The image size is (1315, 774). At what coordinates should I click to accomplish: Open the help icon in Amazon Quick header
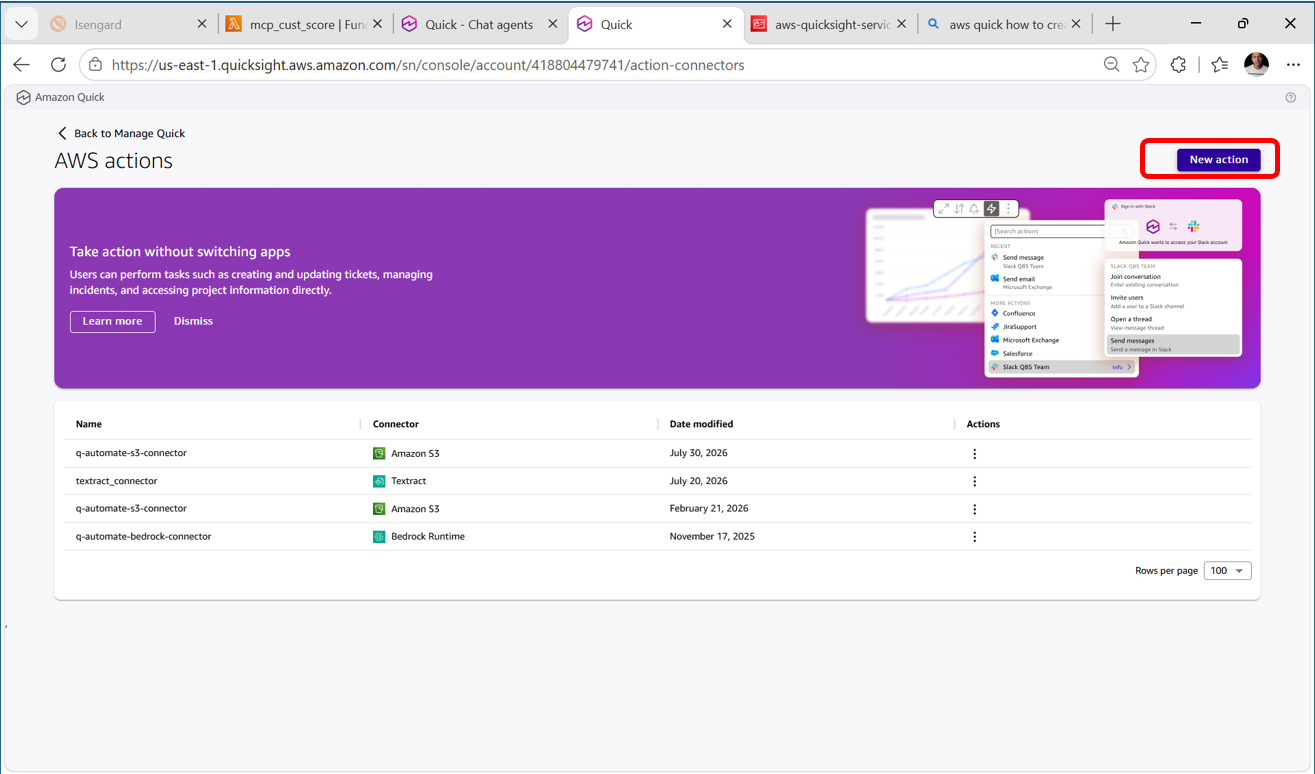click(1291, 97)
